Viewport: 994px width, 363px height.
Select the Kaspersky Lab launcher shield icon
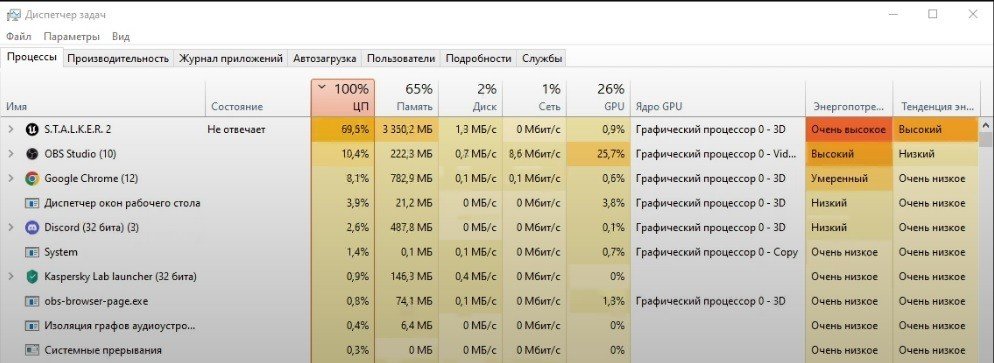(32, 277)
